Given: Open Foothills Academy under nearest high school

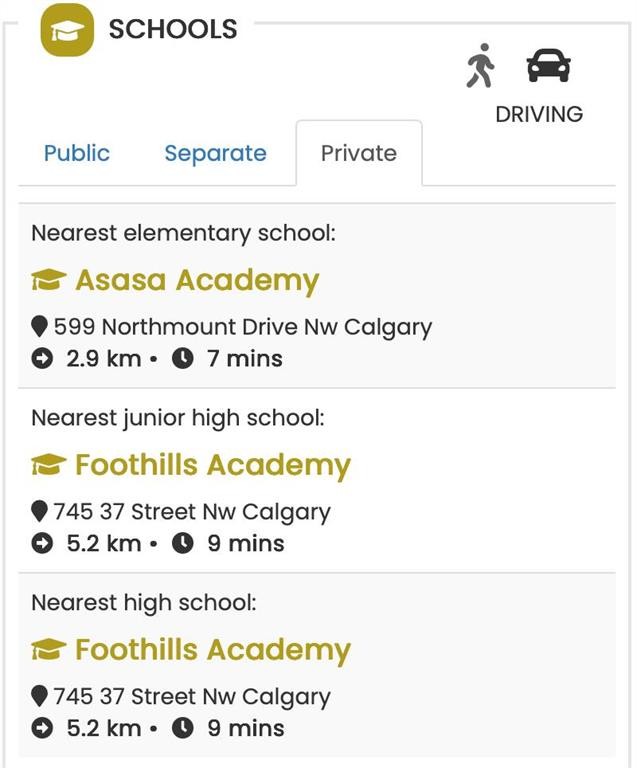Looking at the screenshot, I should point(213,649).
